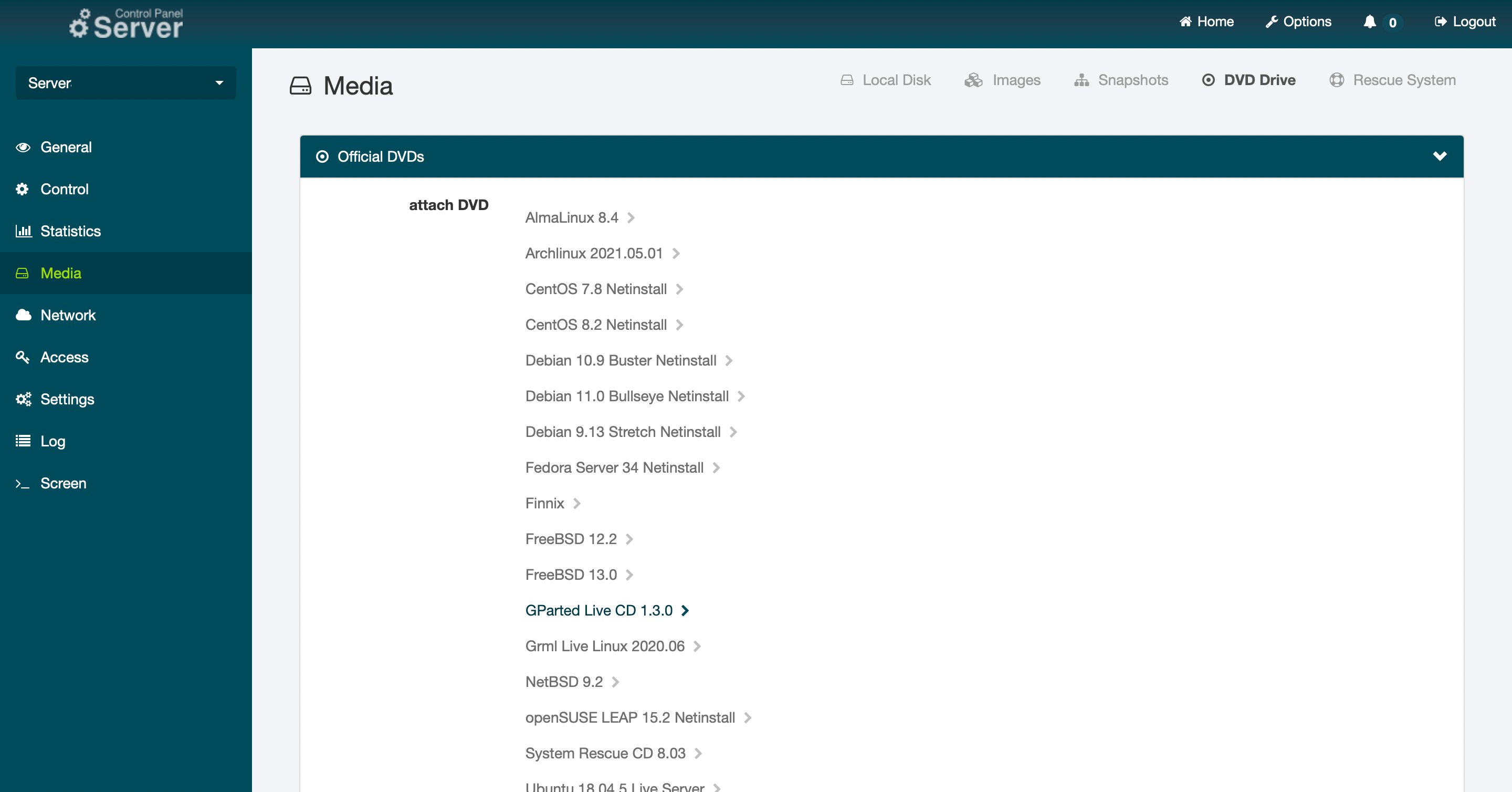
Task: Select the DVD Drive tab
Action: point(1248,80)
